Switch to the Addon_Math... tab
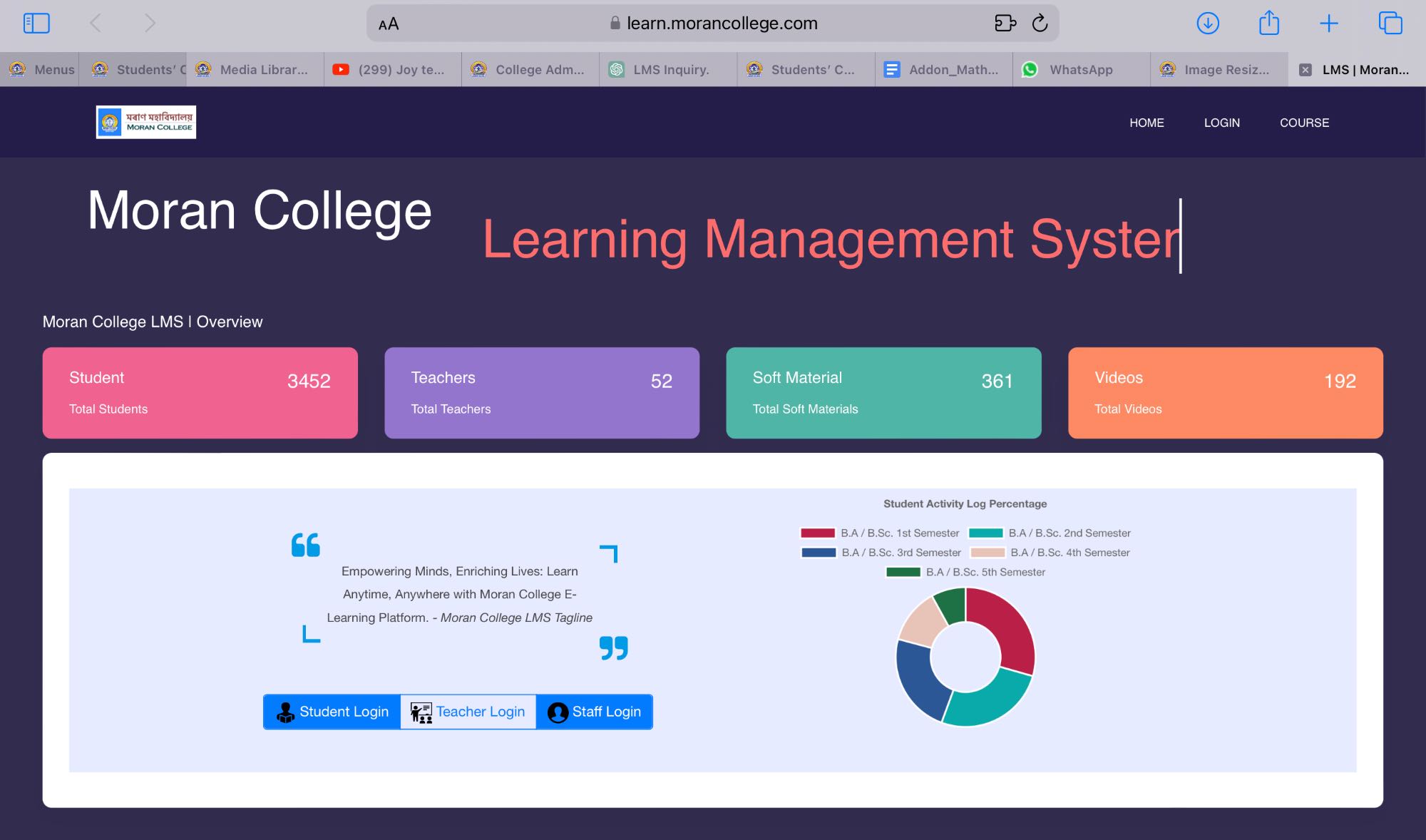This screenshot has width=1426, height=840. tap(944, 70)
